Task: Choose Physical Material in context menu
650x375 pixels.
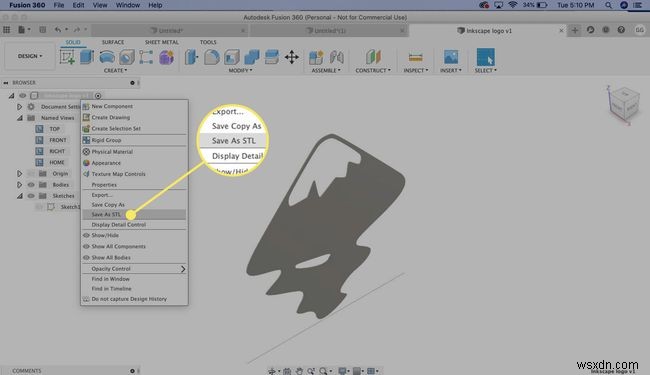Action: tap(134, 152)
